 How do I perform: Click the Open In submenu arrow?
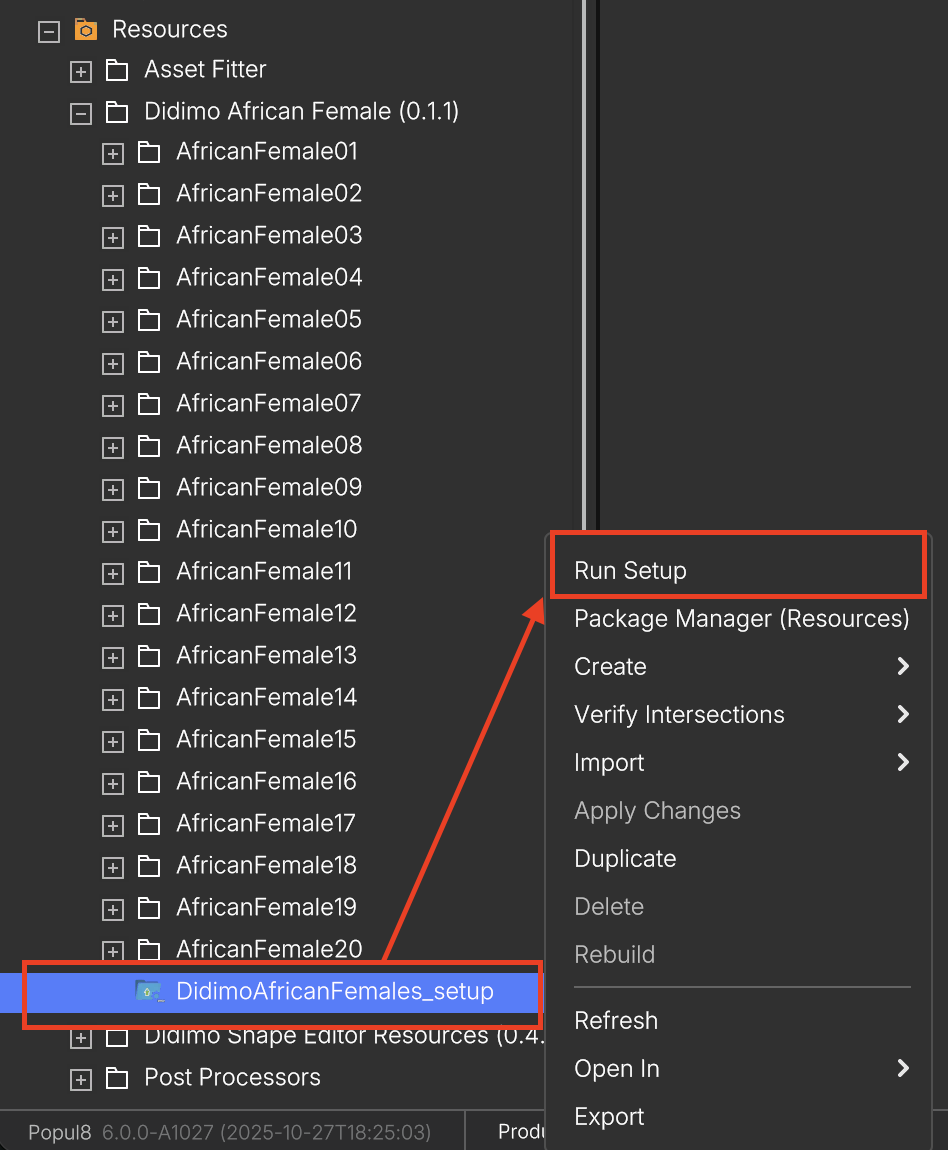point(903,1069)
